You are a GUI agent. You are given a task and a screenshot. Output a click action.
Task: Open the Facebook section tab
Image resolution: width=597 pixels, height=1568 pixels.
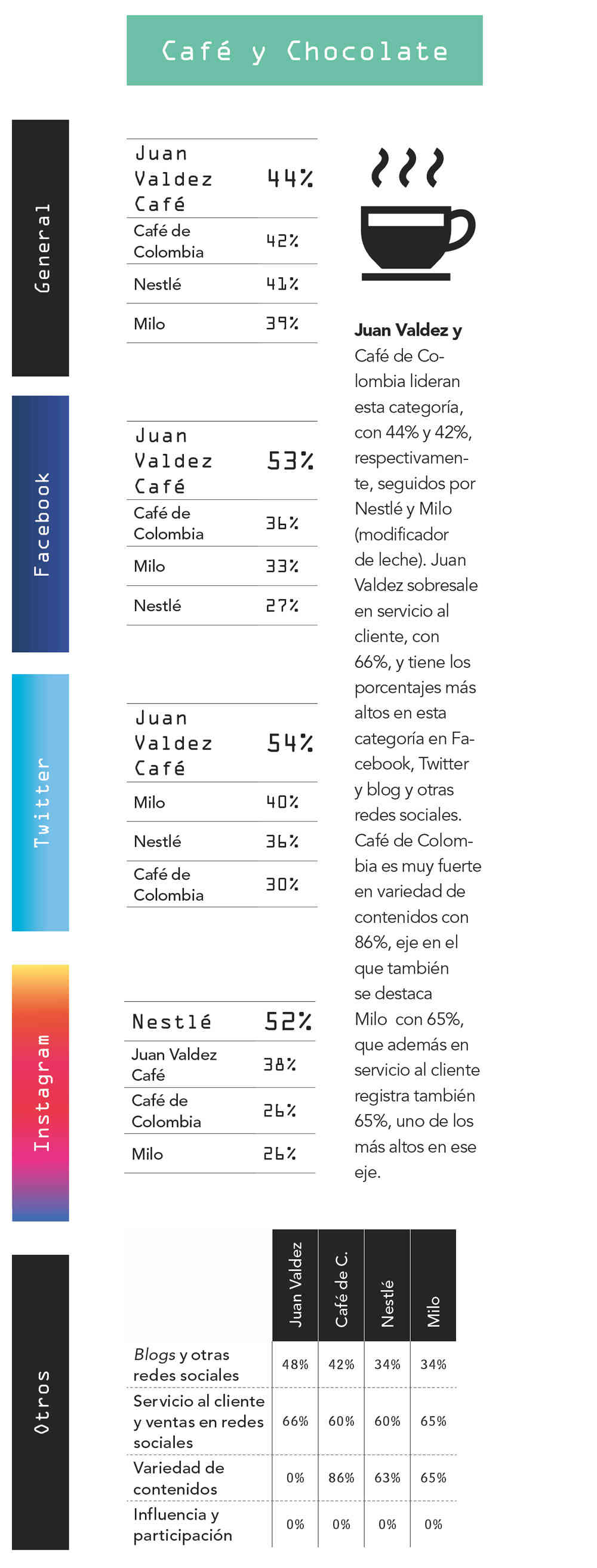click(40, 523)
